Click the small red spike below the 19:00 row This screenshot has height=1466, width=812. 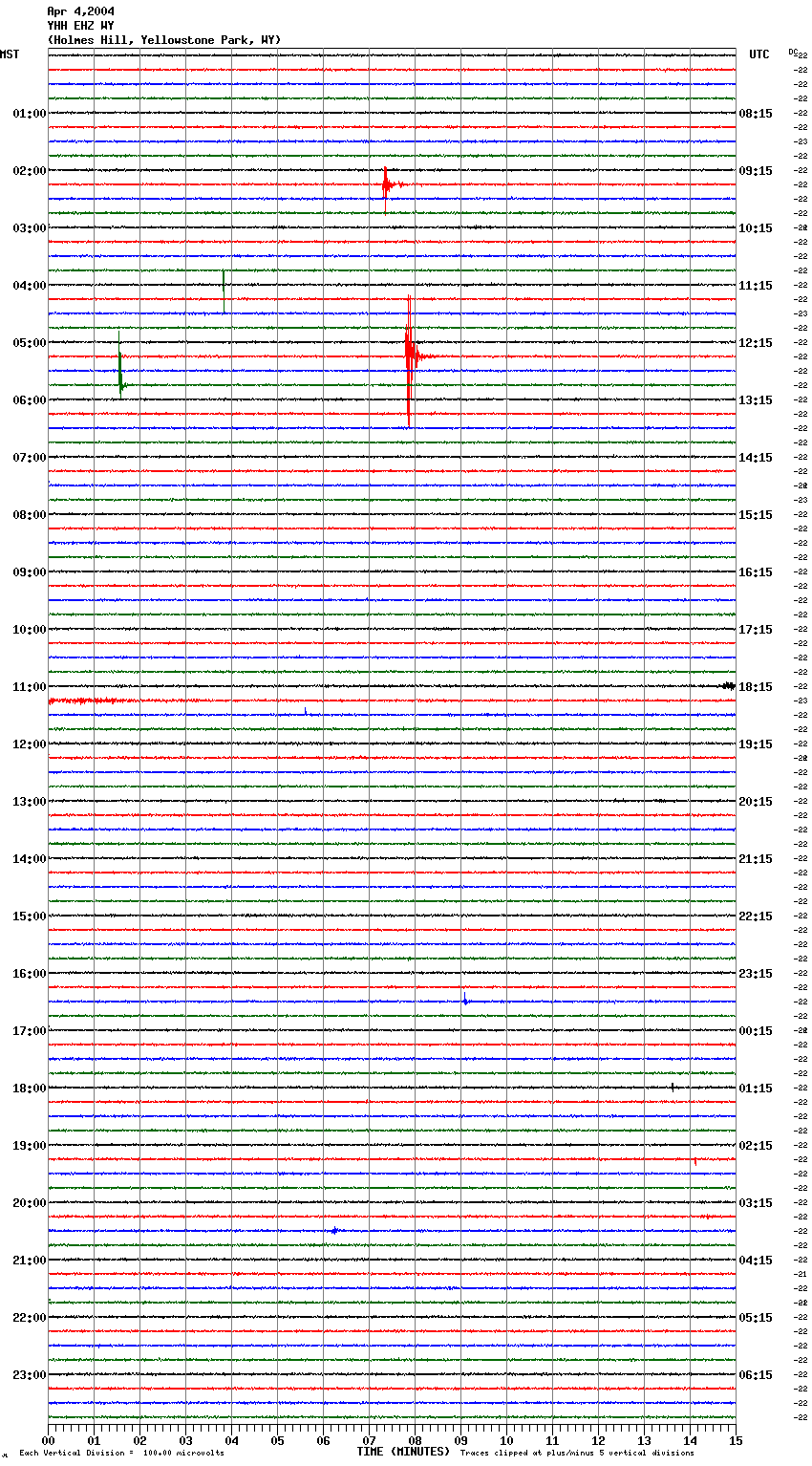coord(695,1161)
